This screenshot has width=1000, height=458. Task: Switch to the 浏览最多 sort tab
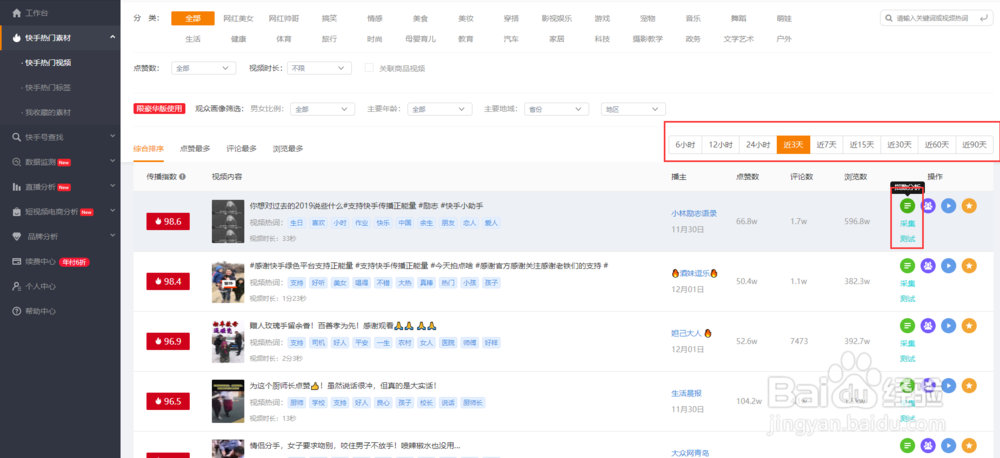(288, 149)
